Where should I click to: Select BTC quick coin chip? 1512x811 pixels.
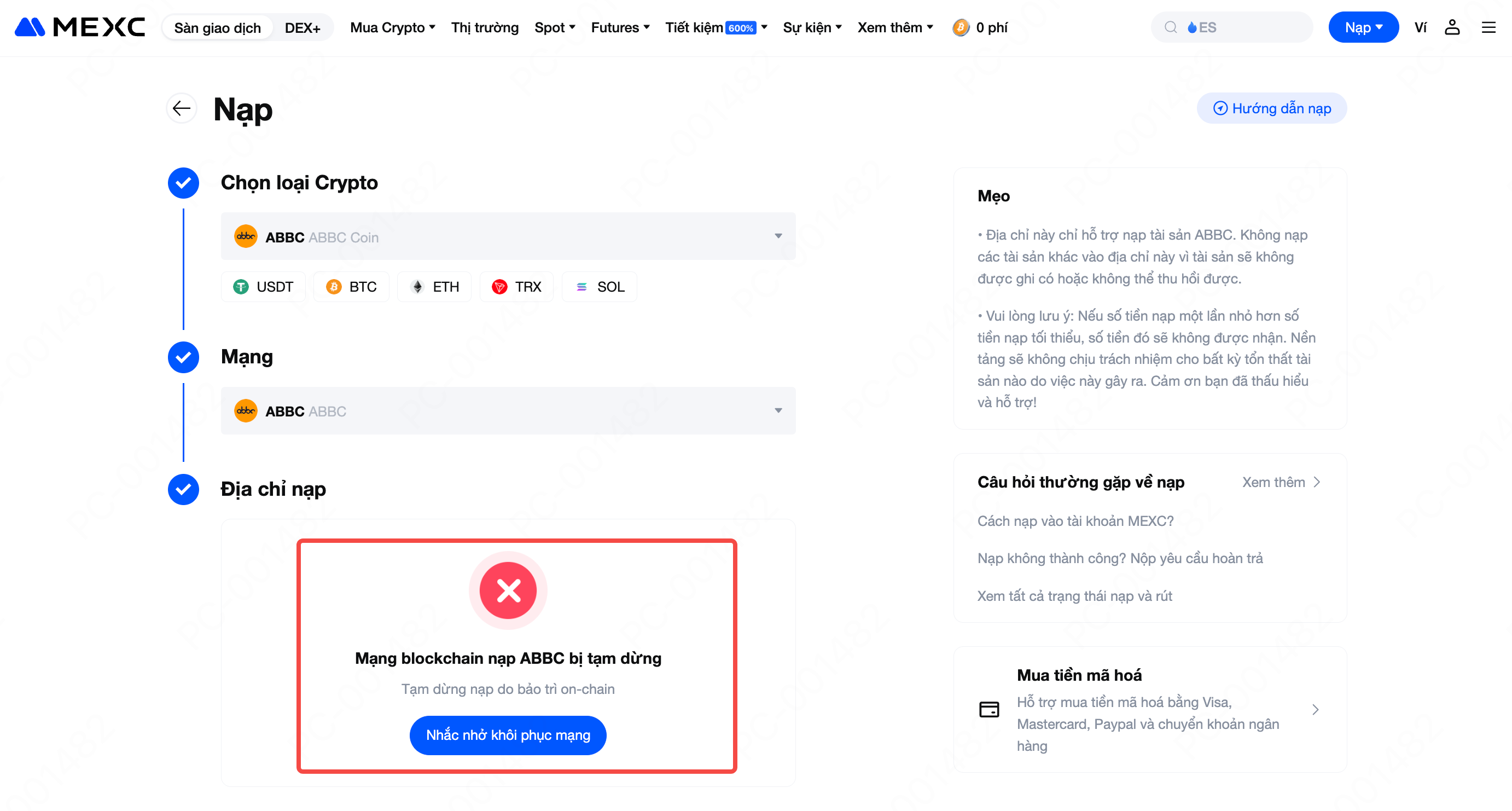351,287
